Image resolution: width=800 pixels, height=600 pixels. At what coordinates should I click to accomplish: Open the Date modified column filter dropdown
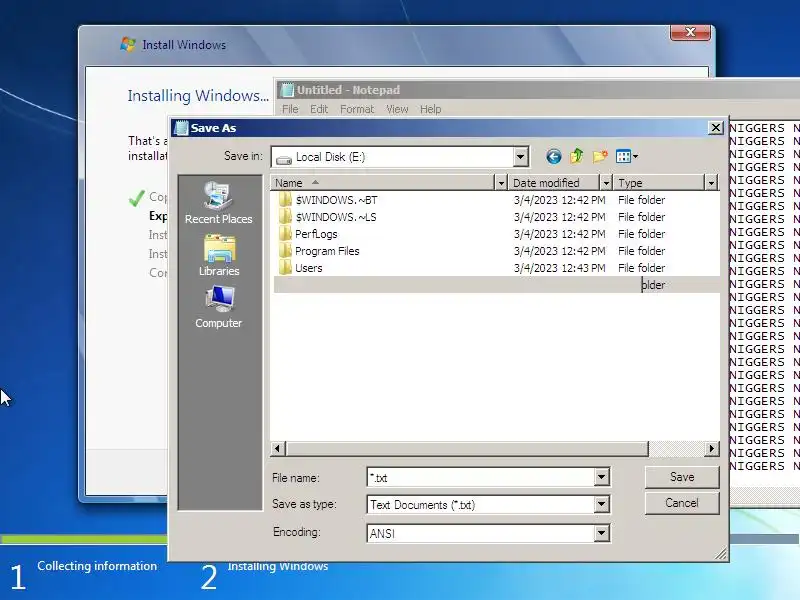606,183
